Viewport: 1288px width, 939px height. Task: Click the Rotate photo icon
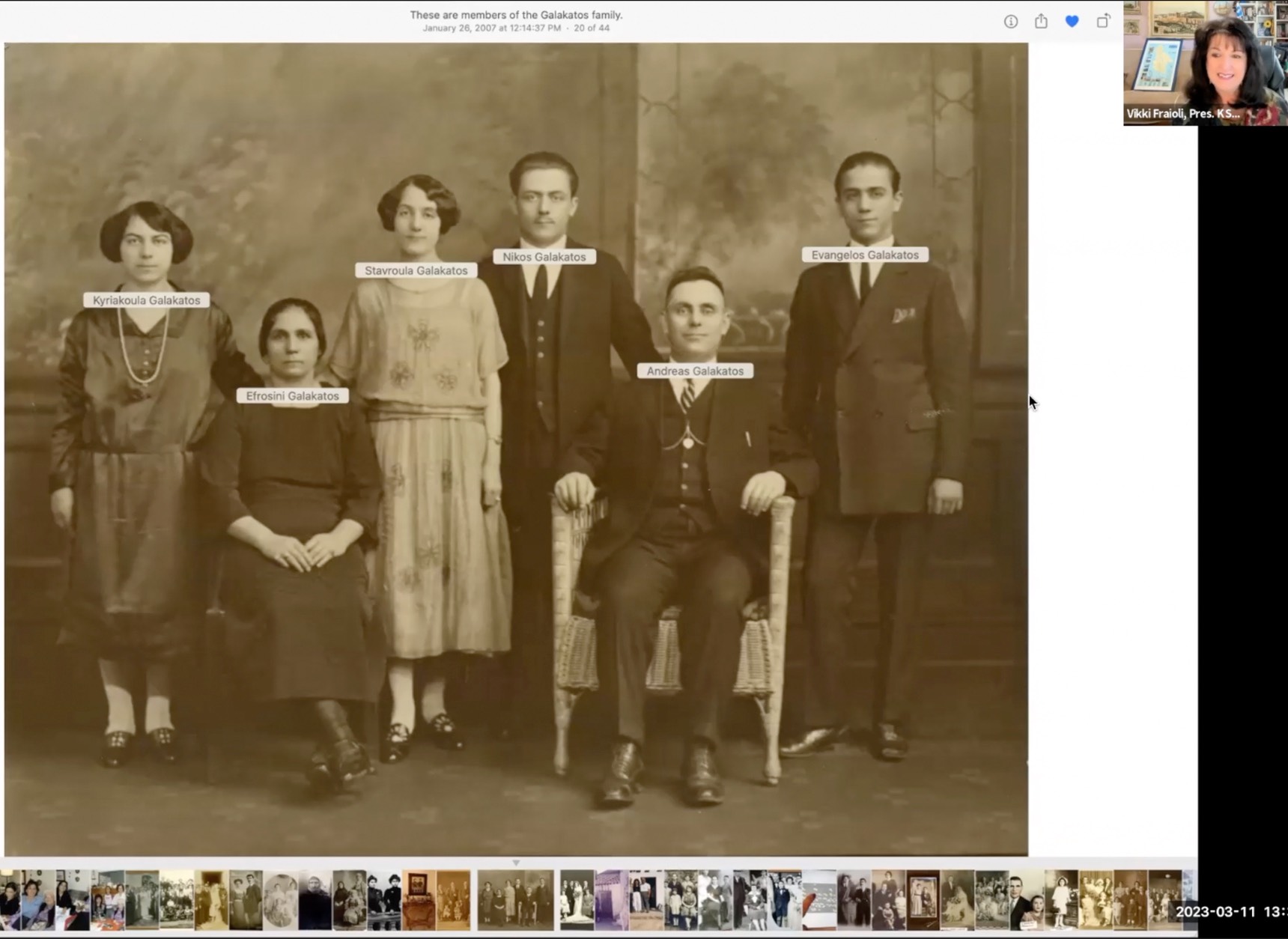pos(1103,22)
